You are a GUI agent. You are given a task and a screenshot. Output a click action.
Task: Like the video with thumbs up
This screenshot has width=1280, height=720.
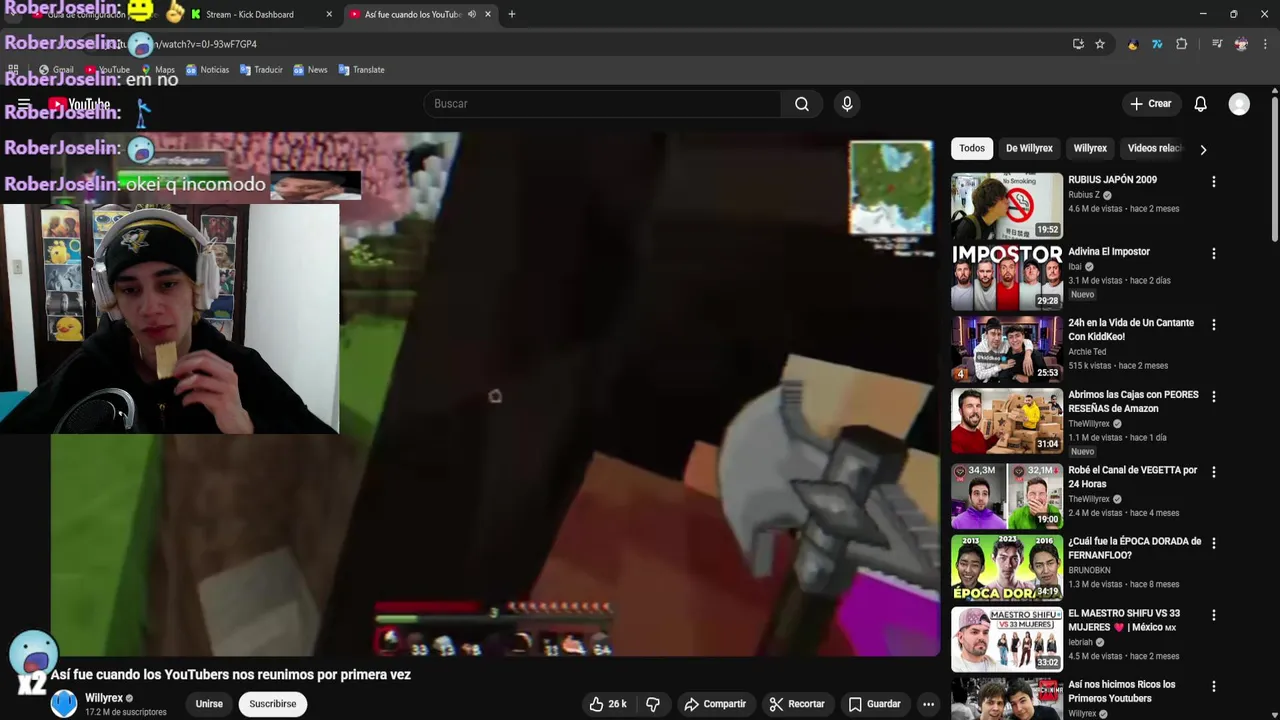[608, 704]
